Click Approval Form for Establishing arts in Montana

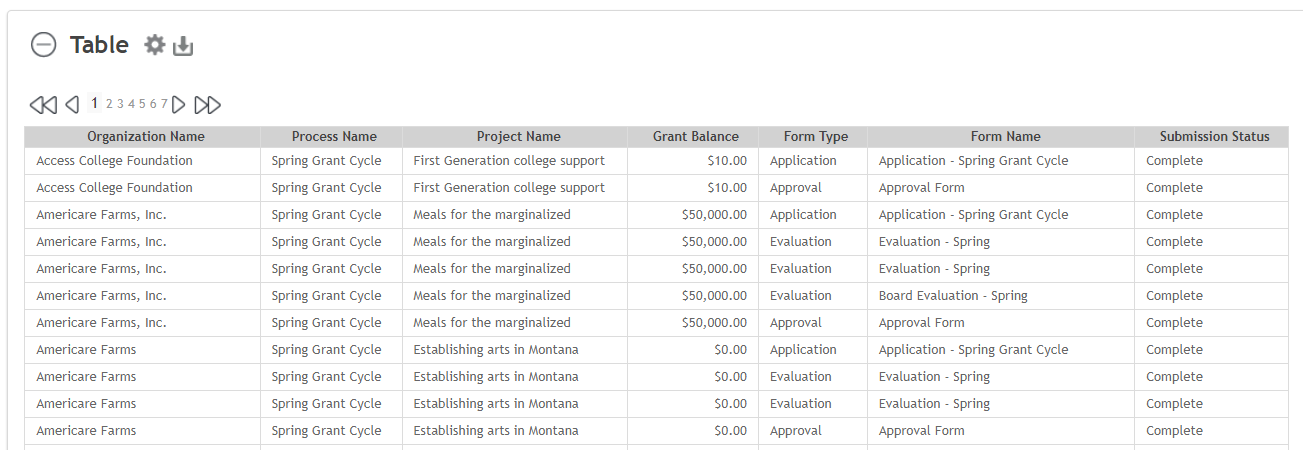coord(922,431)
